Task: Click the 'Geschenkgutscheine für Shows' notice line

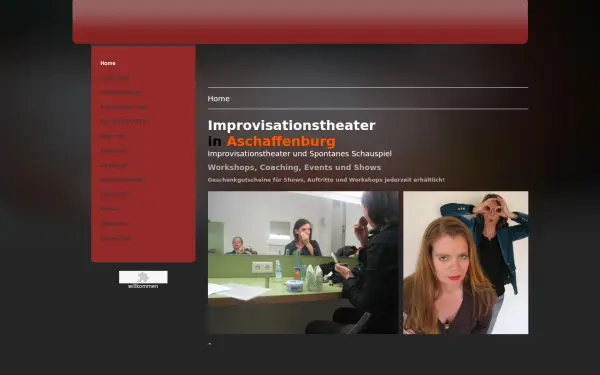Action: pyautogui.click(x=326, y=180)
